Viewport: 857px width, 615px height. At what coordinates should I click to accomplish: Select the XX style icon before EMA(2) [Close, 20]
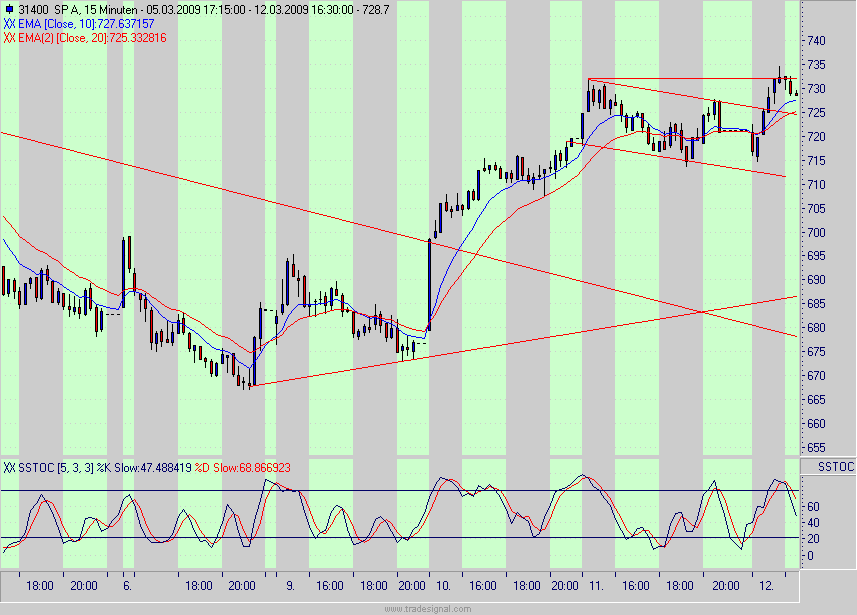(9, 34)
